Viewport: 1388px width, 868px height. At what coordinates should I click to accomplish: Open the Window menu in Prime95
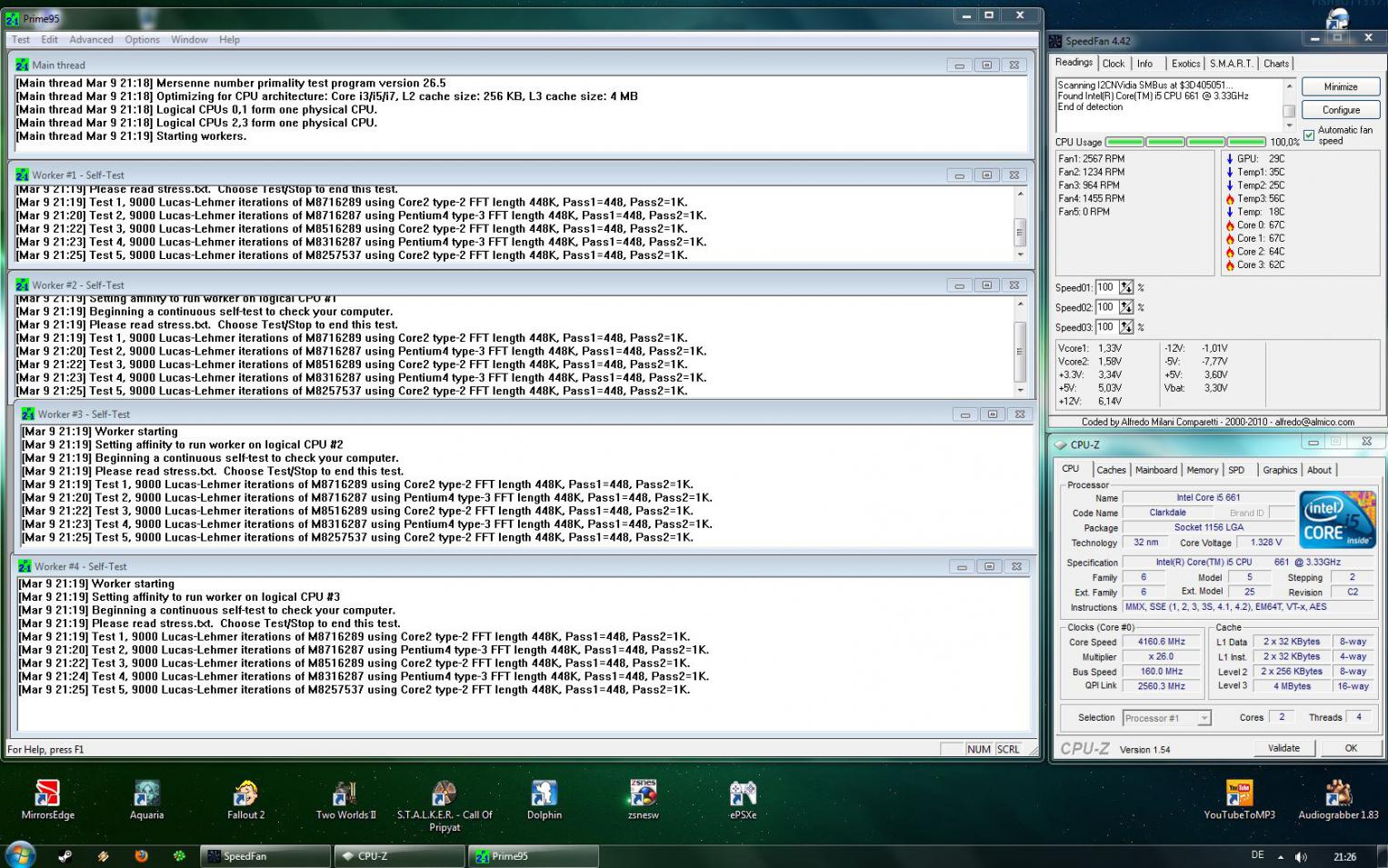(189, 39)
